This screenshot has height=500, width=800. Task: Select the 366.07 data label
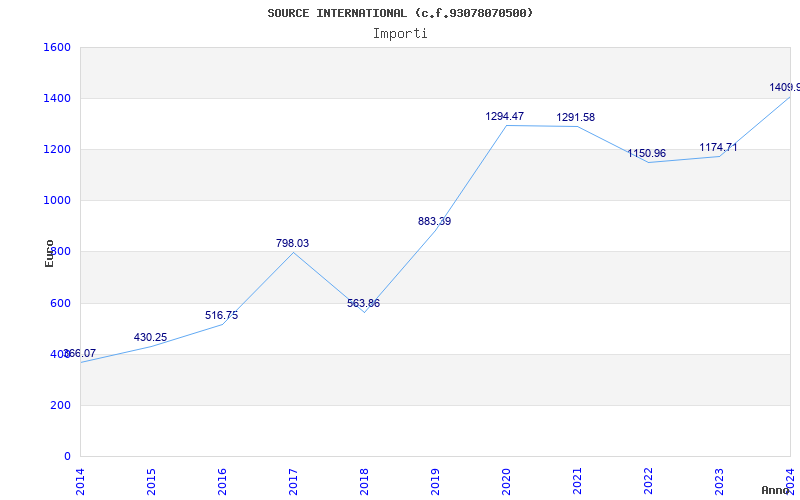79,354
